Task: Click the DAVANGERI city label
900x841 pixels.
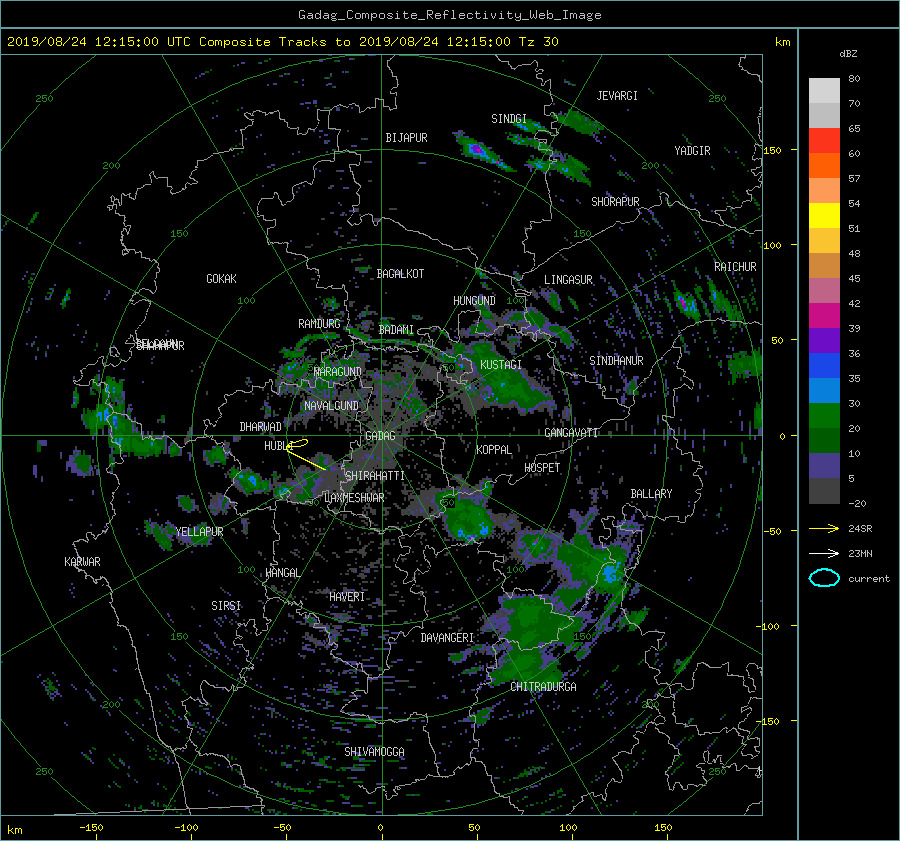Action: (447, 638)
